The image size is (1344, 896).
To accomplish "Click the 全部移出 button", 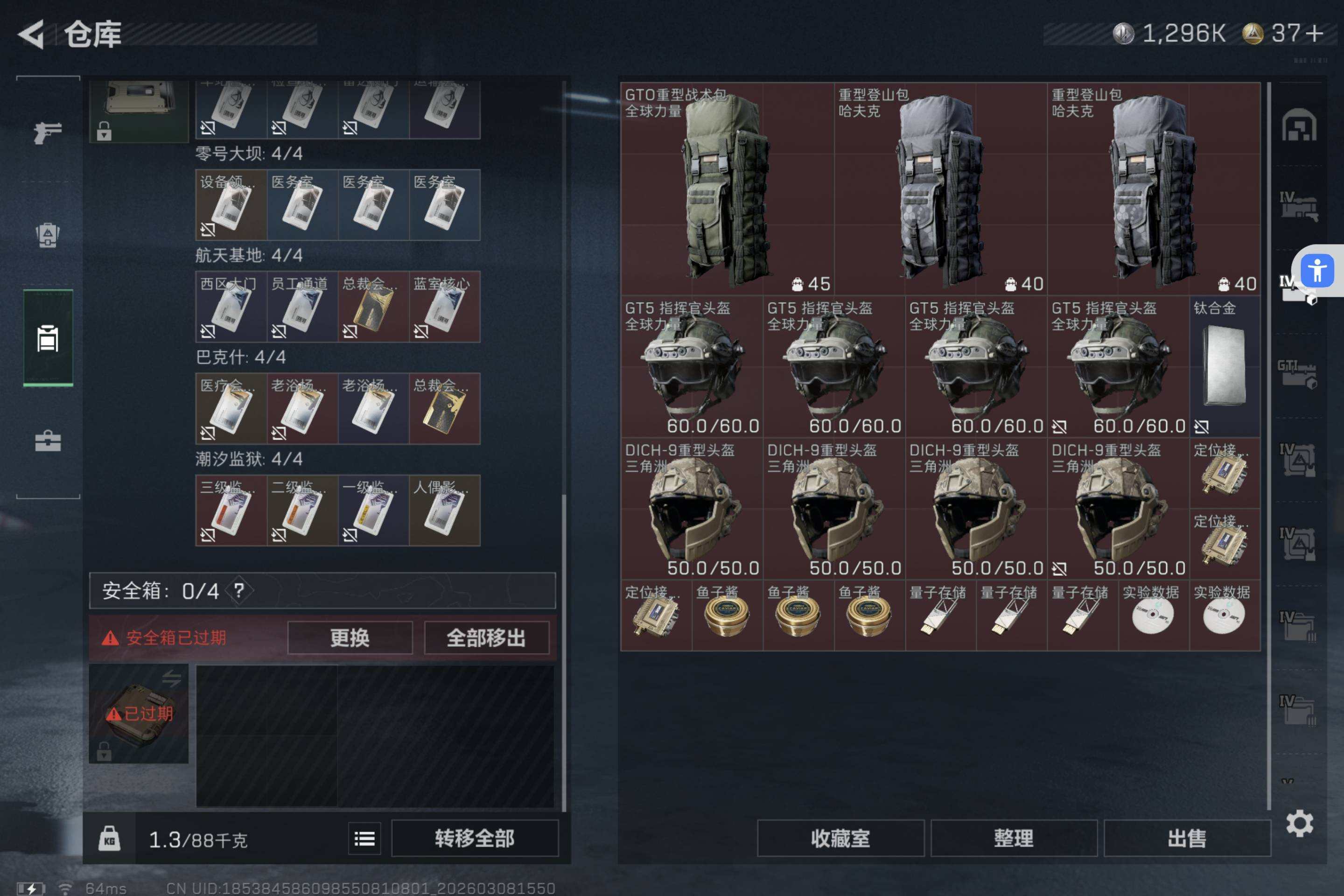I will click(x=486, y=638).
